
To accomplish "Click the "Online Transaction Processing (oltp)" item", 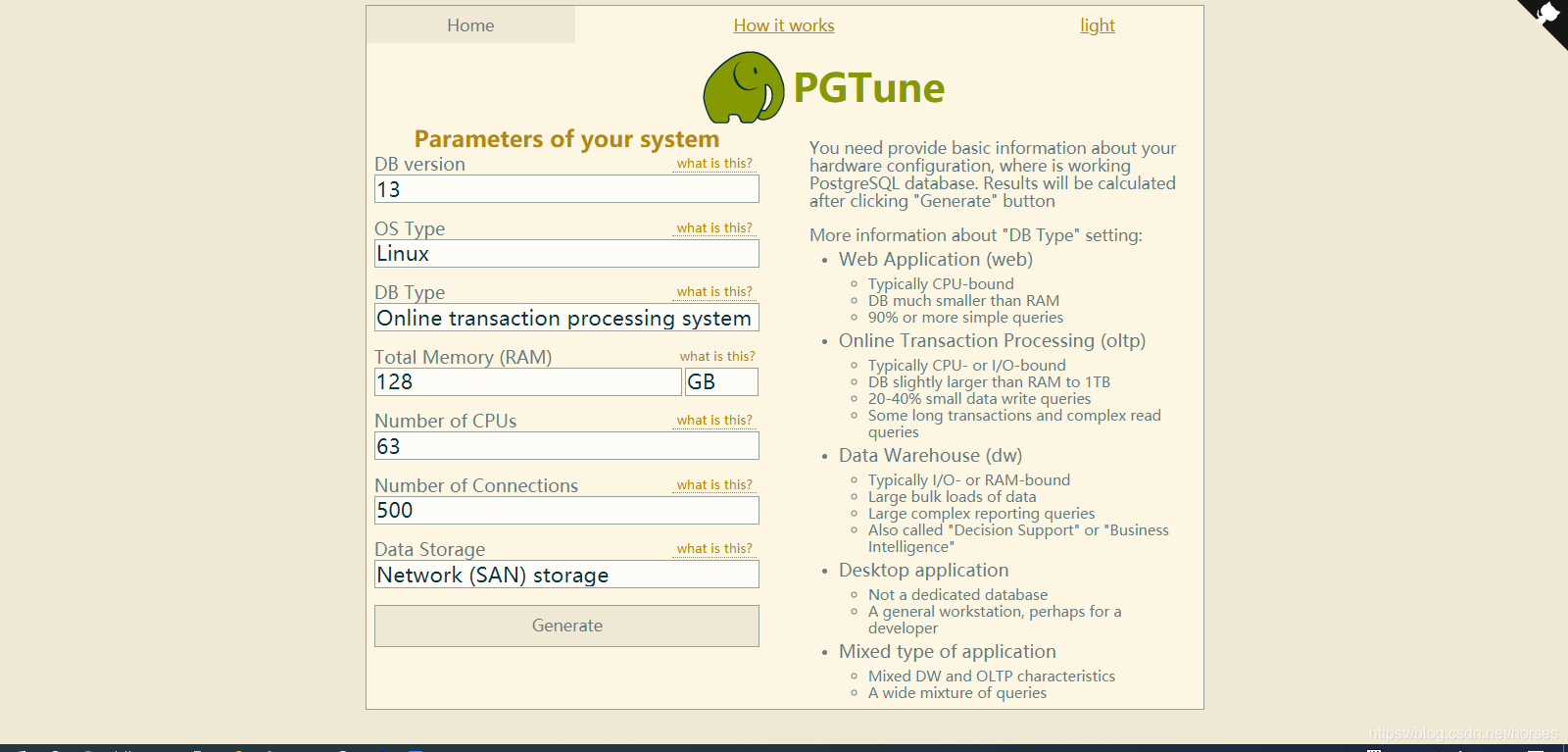I will (x=992, y=340).
